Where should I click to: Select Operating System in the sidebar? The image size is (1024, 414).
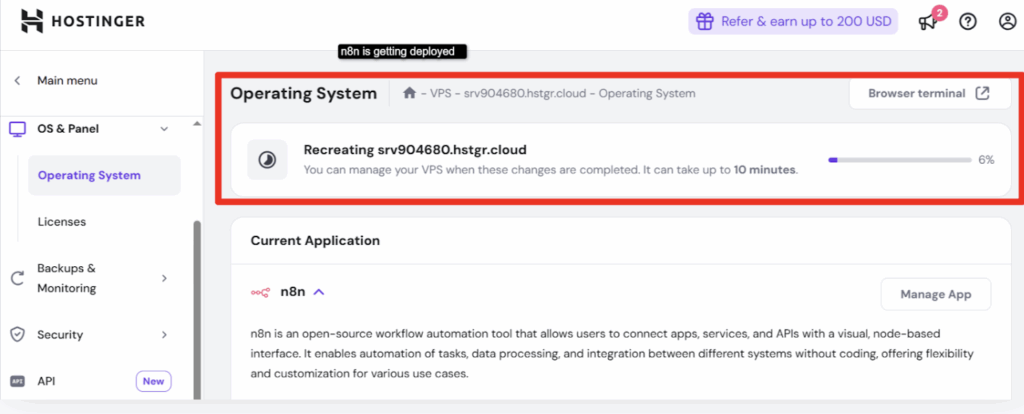pos(104,176)
